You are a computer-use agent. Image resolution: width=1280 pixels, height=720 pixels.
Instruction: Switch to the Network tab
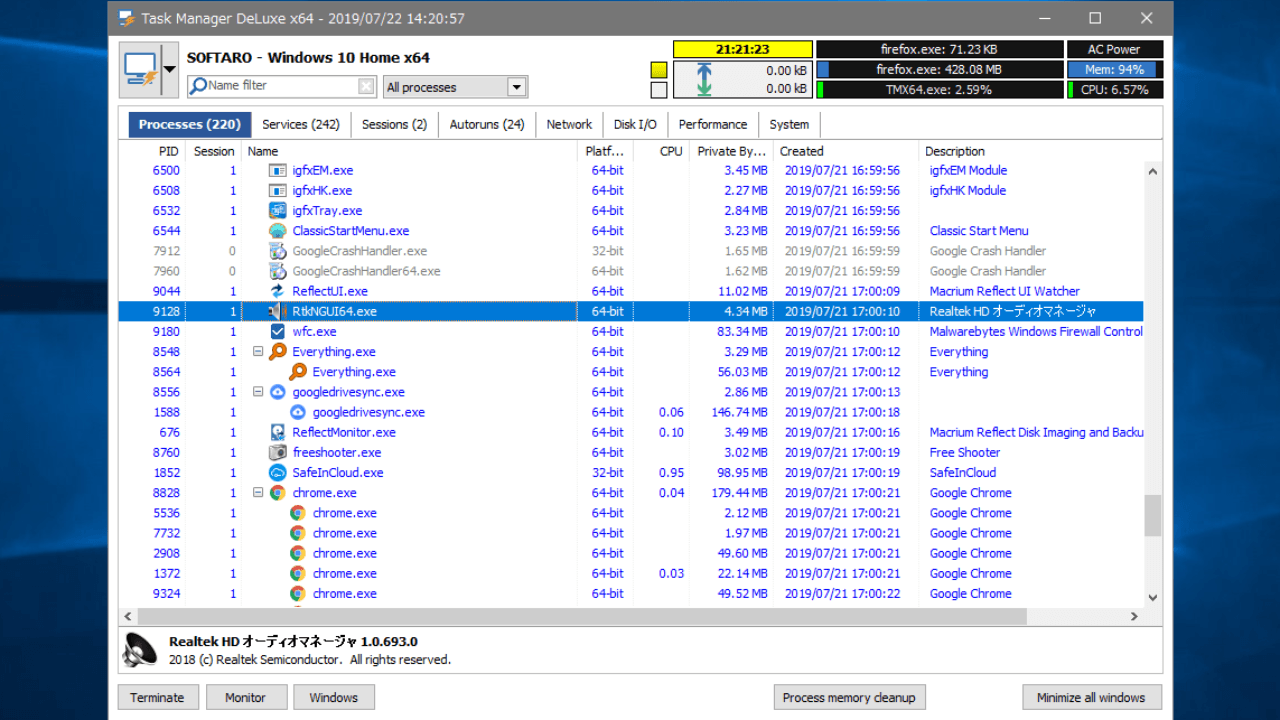569,124
